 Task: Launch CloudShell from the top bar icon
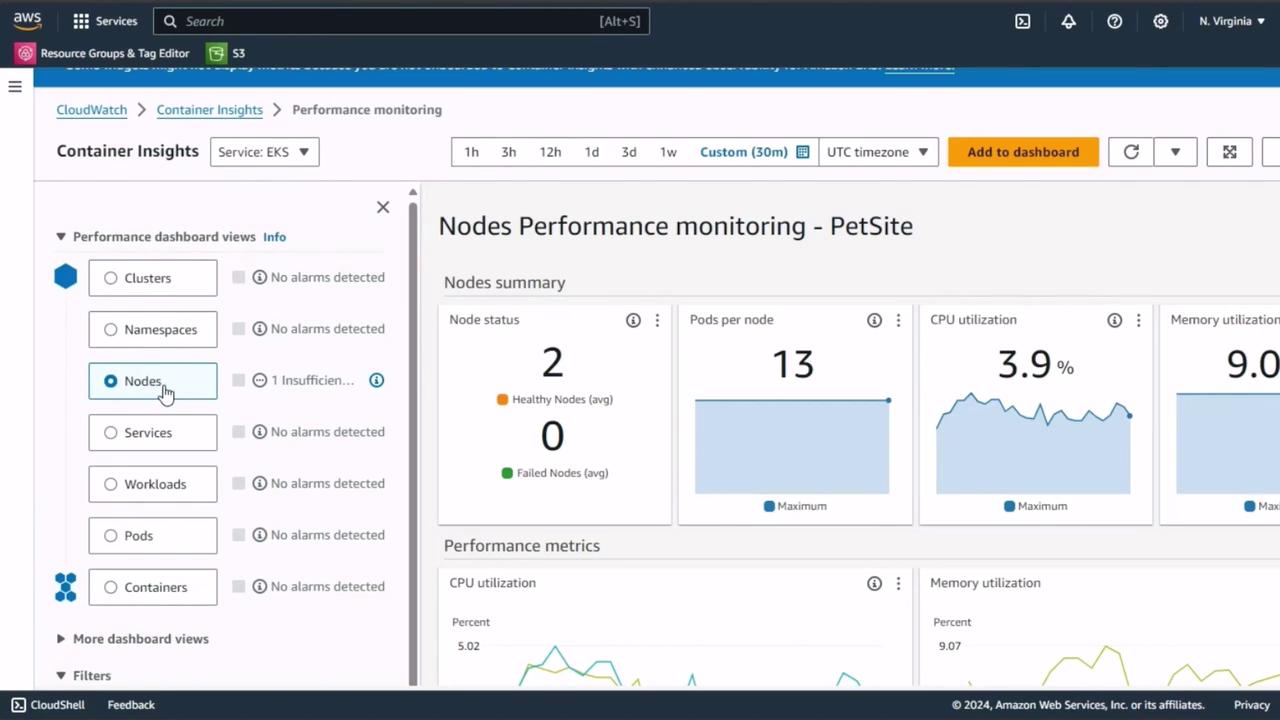[x=1022, y=21]
